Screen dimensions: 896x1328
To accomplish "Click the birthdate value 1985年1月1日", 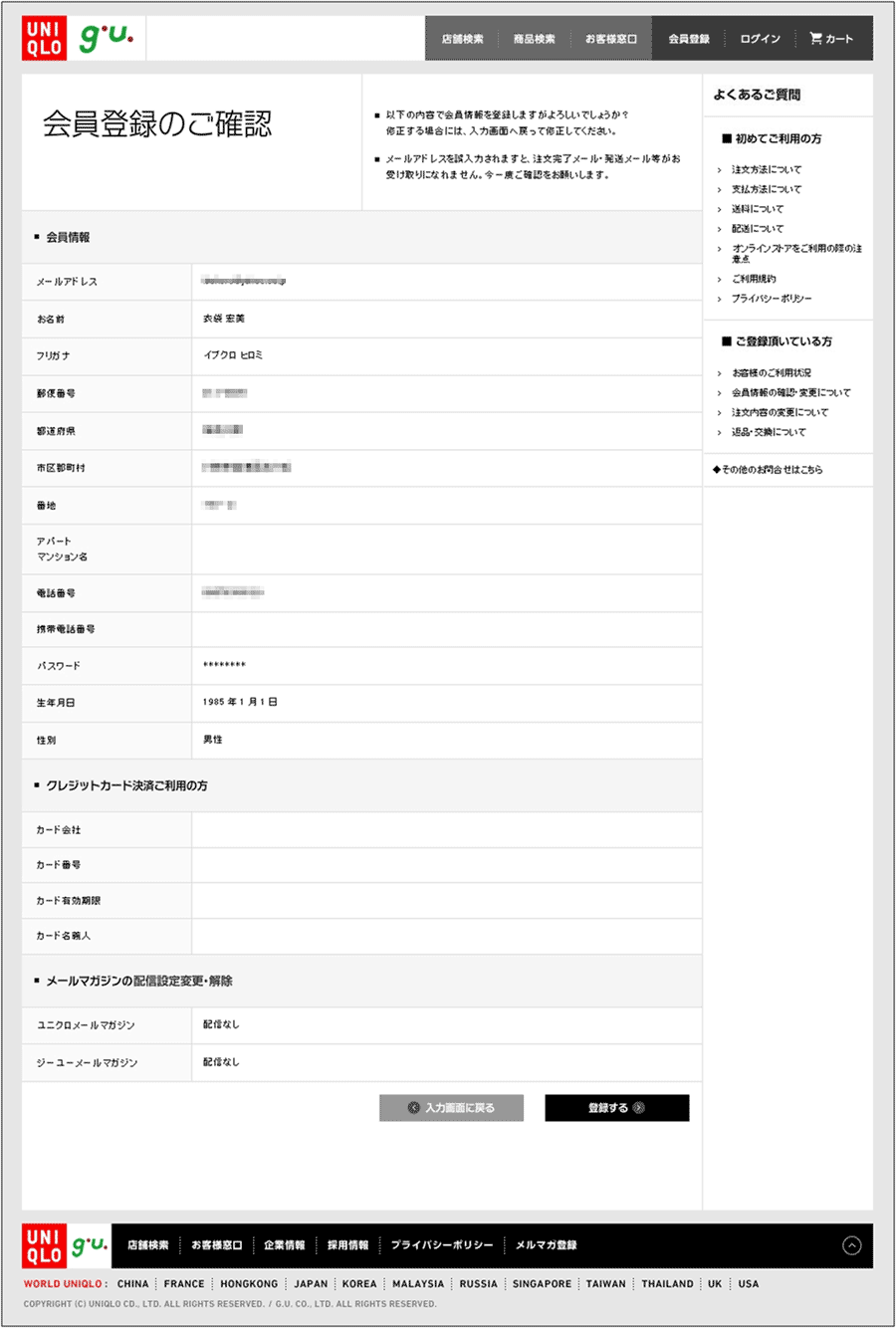I will coord(240,702).
